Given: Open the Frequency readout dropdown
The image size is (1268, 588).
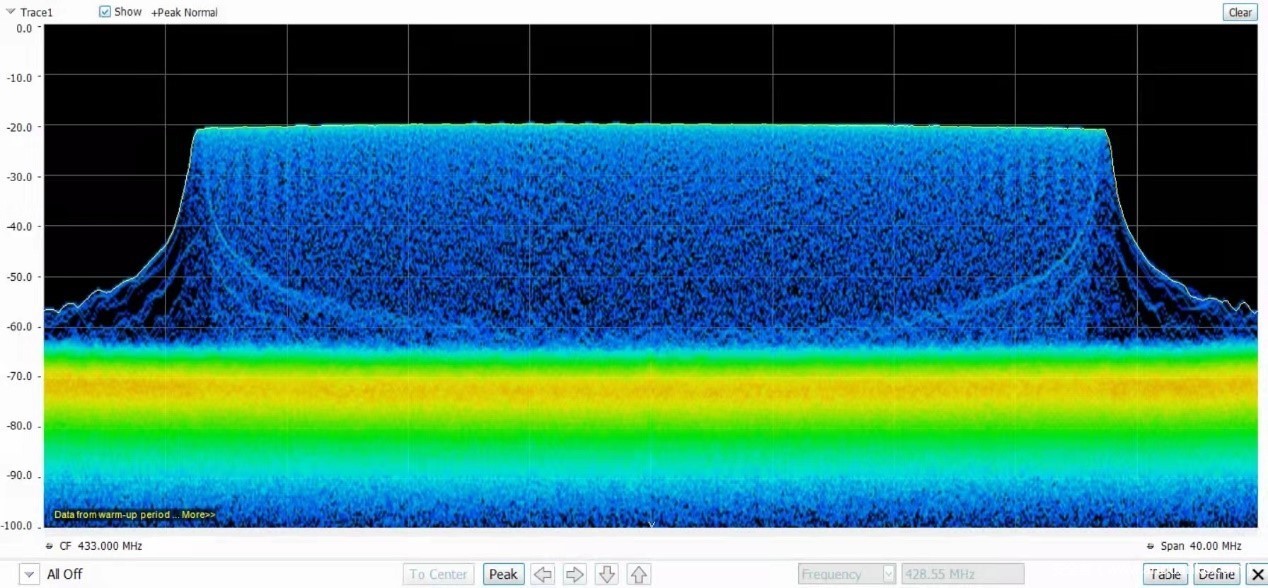Looking at the screenshot, I should tap(887, 574).
